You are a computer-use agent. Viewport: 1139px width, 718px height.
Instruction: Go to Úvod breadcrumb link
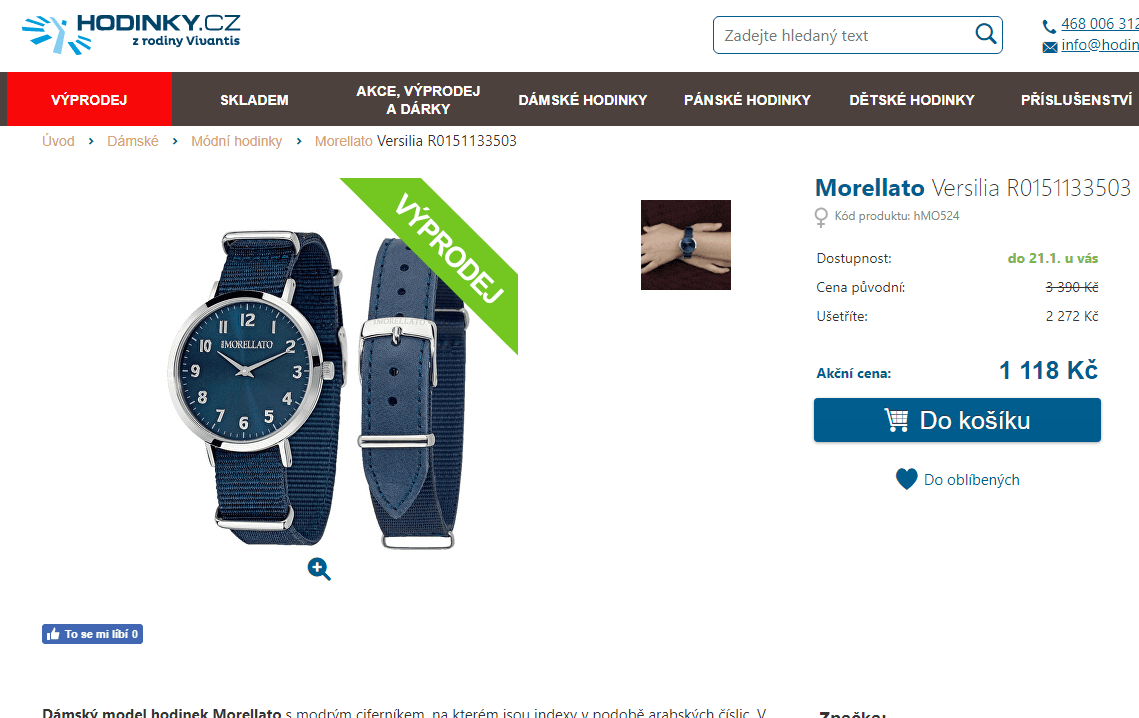[58, 141]
